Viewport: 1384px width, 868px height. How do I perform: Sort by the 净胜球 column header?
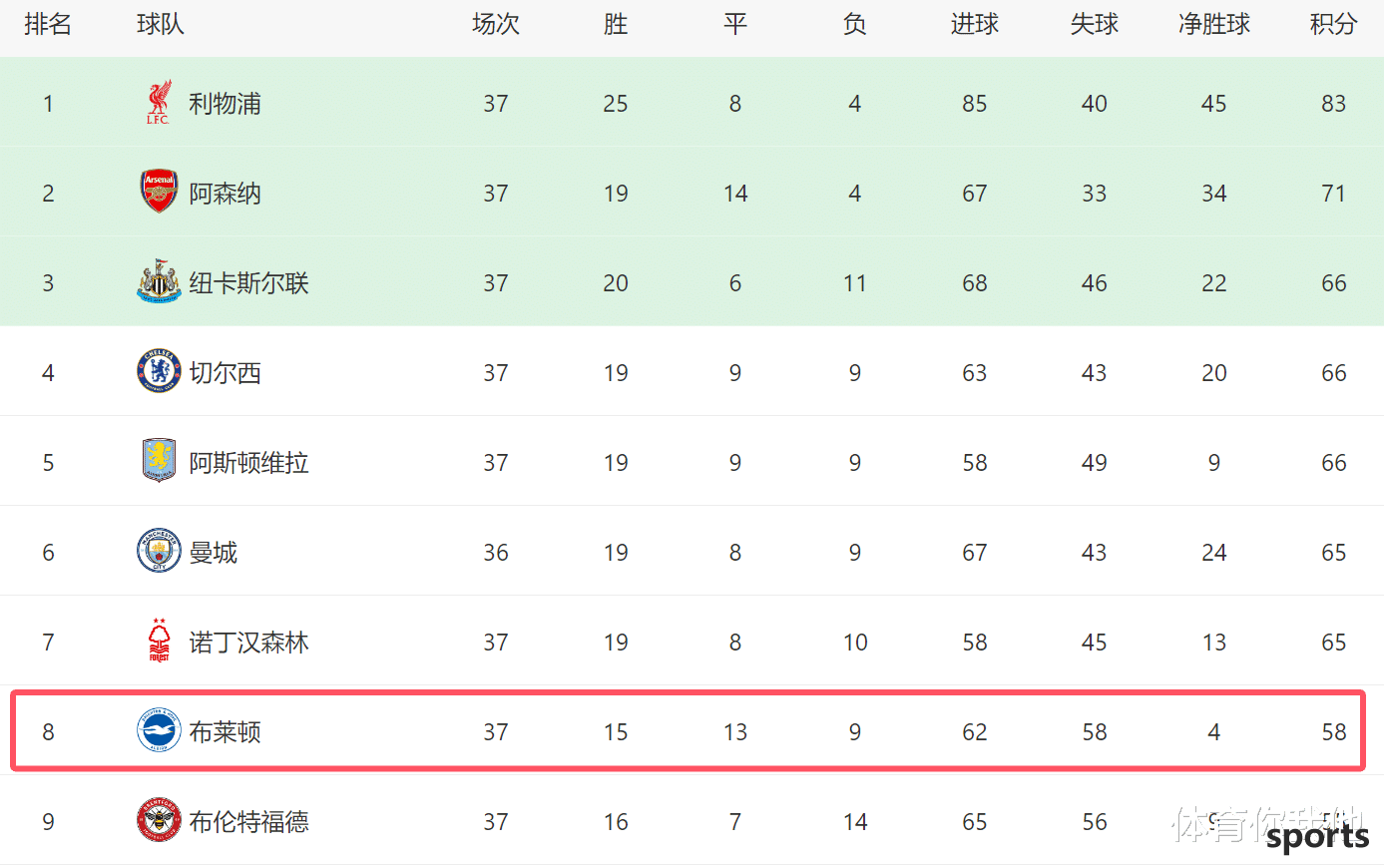(x=1214, y=24)
